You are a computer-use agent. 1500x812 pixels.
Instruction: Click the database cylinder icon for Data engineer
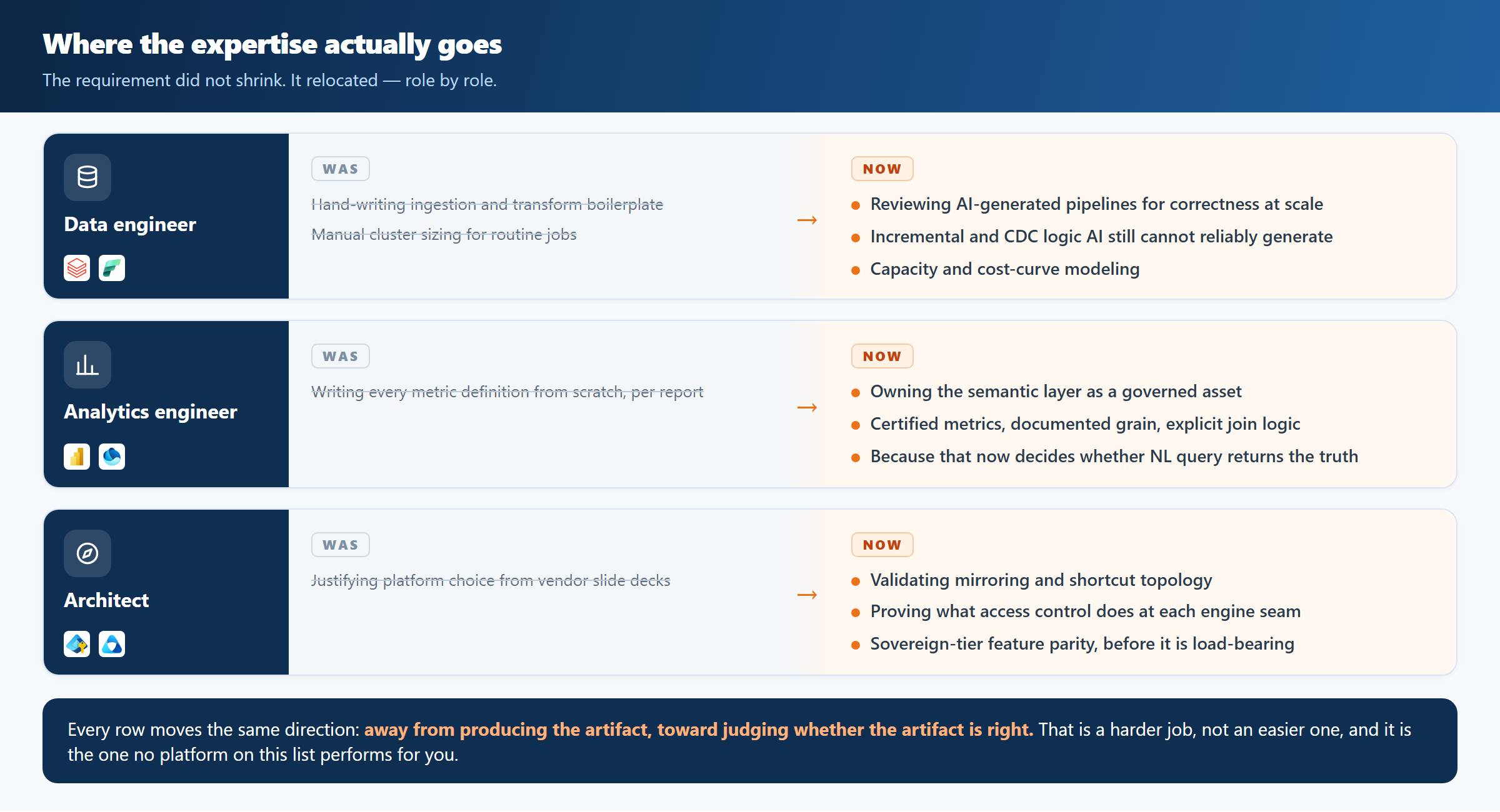87,177
